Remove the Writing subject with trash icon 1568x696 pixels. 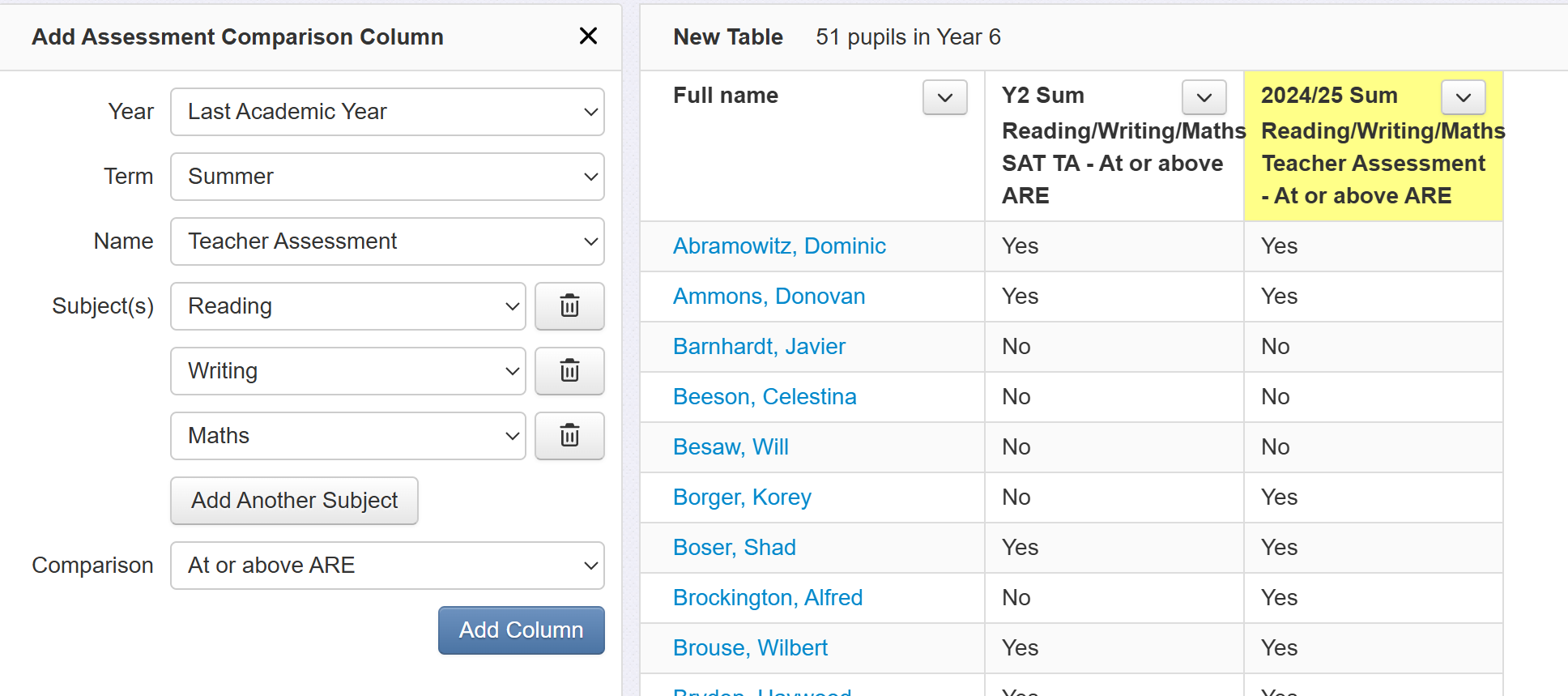pyautogui.click(x=569, y=371)
